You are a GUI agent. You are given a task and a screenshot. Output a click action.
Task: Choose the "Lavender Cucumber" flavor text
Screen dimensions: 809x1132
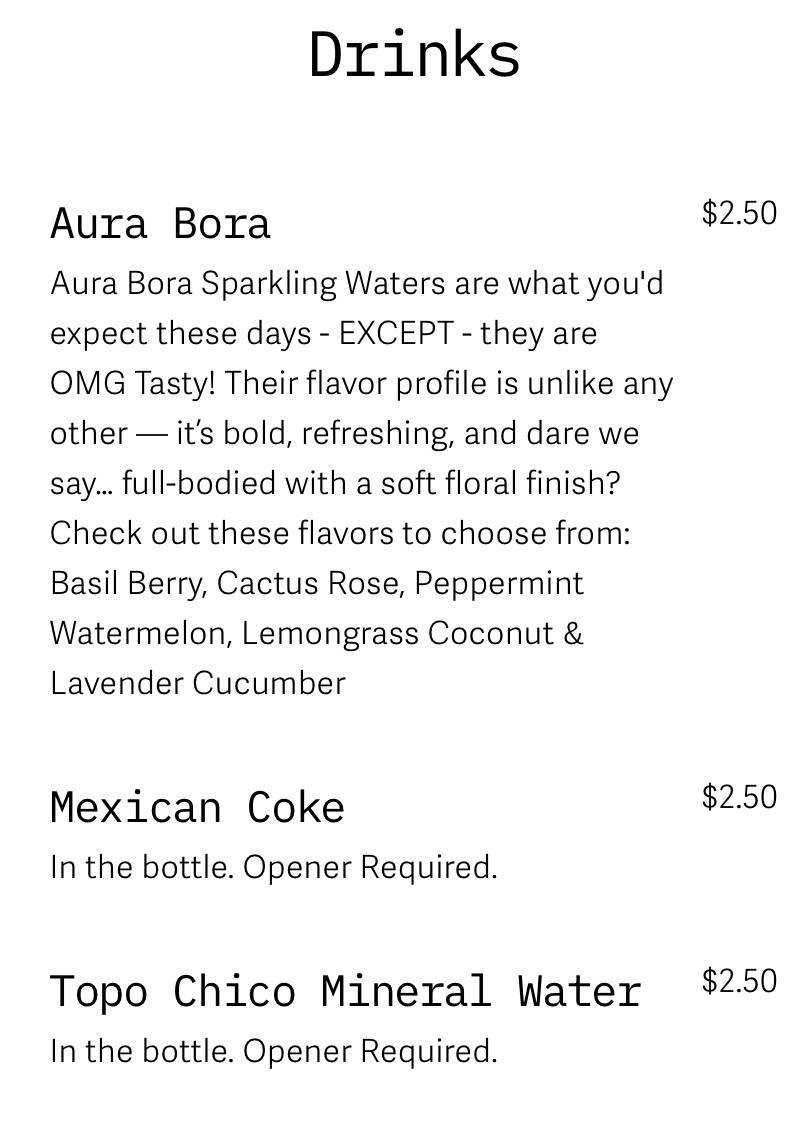point(198,683)
